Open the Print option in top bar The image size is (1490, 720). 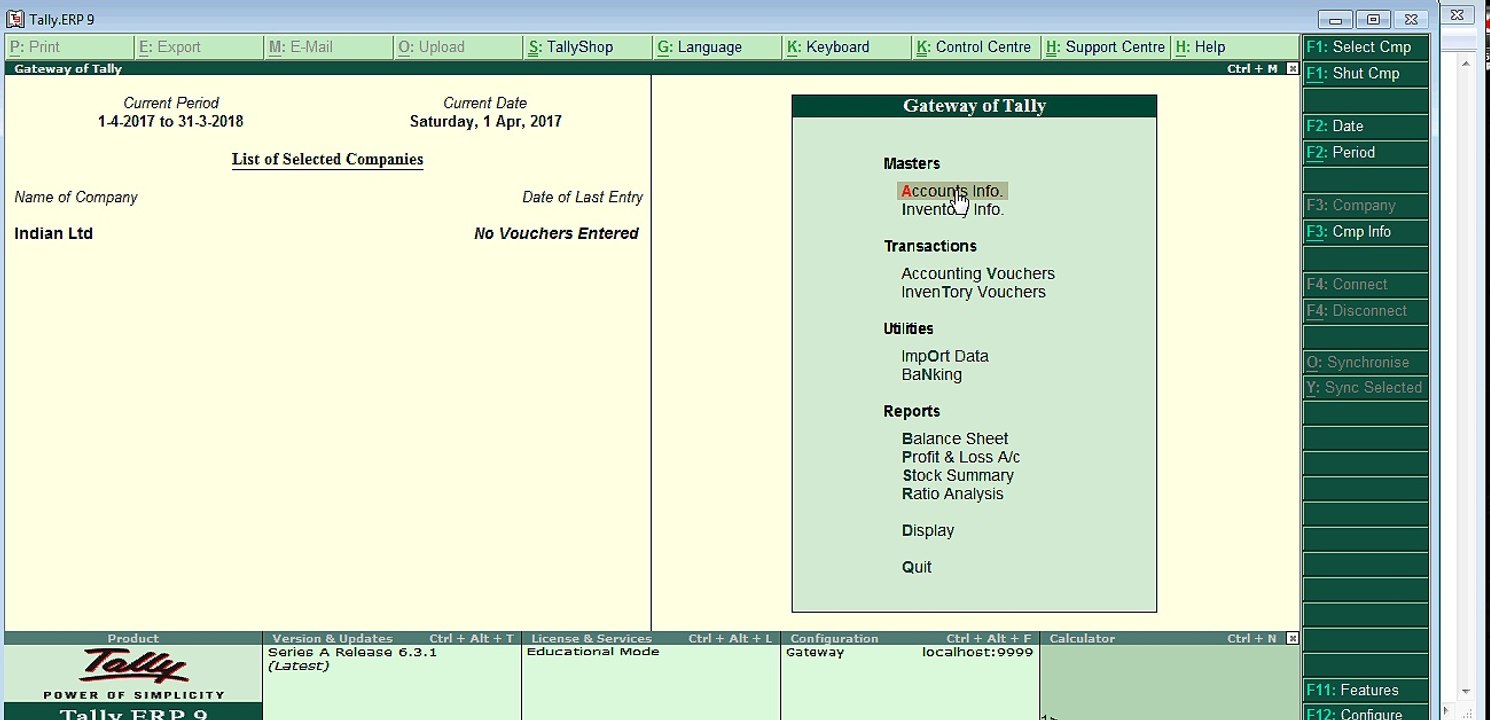click(69, 47)
